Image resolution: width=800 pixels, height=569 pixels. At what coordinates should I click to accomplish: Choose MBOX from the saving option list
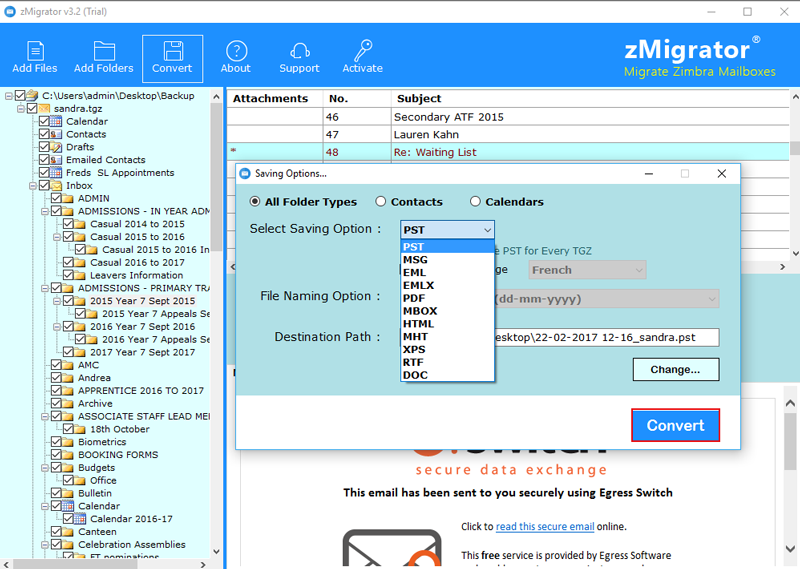click(x=447, y=311)
